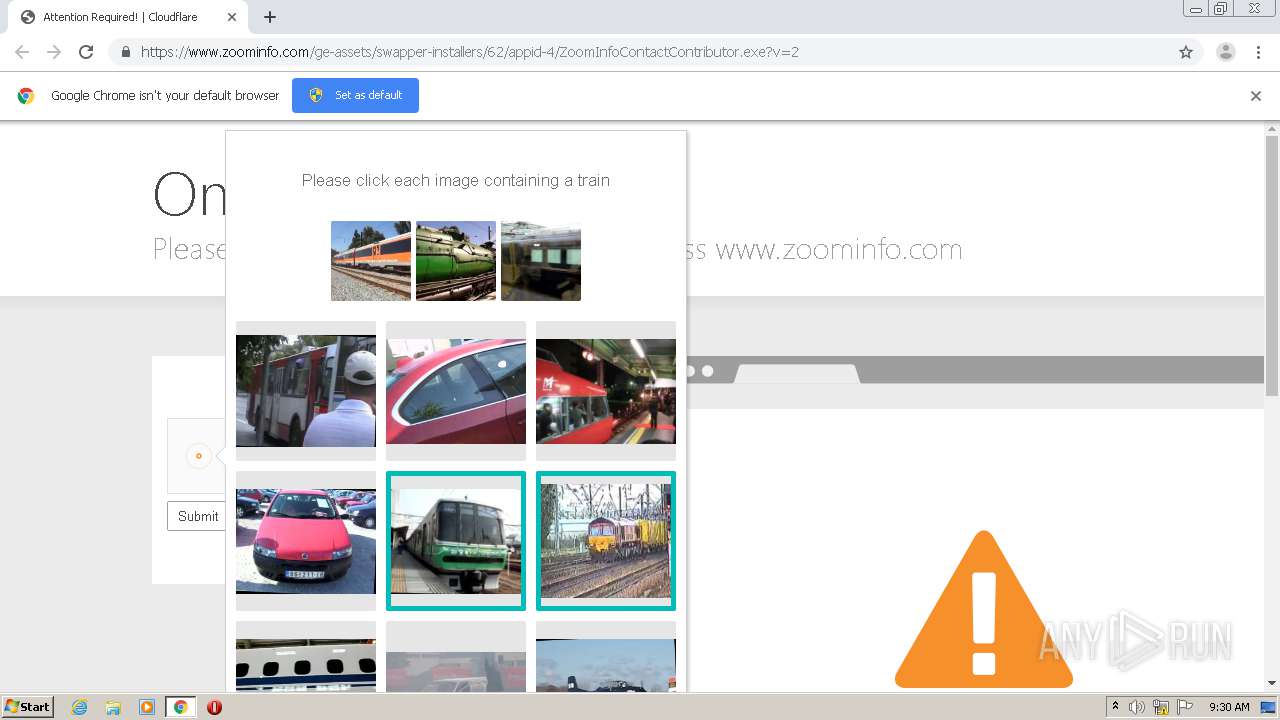Dismiss the default browser notification bar

[1256, 96]
